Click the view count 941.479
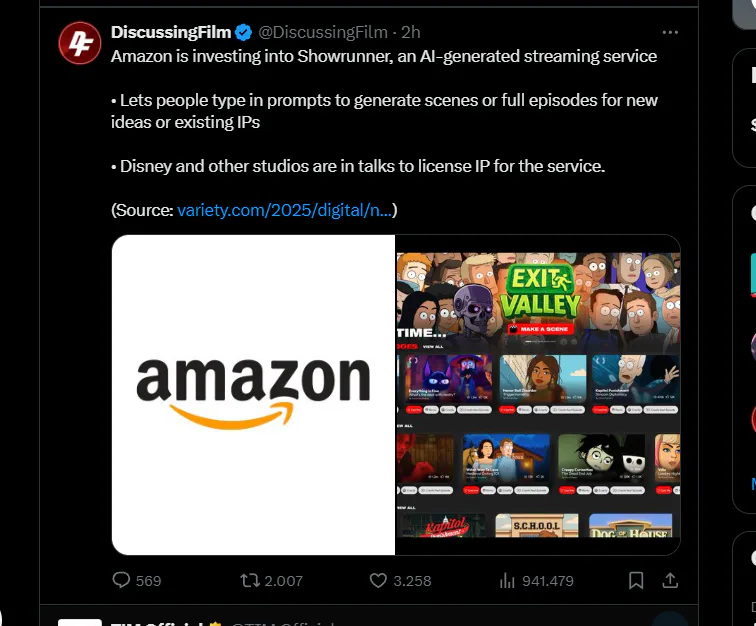 coord(548,581)
